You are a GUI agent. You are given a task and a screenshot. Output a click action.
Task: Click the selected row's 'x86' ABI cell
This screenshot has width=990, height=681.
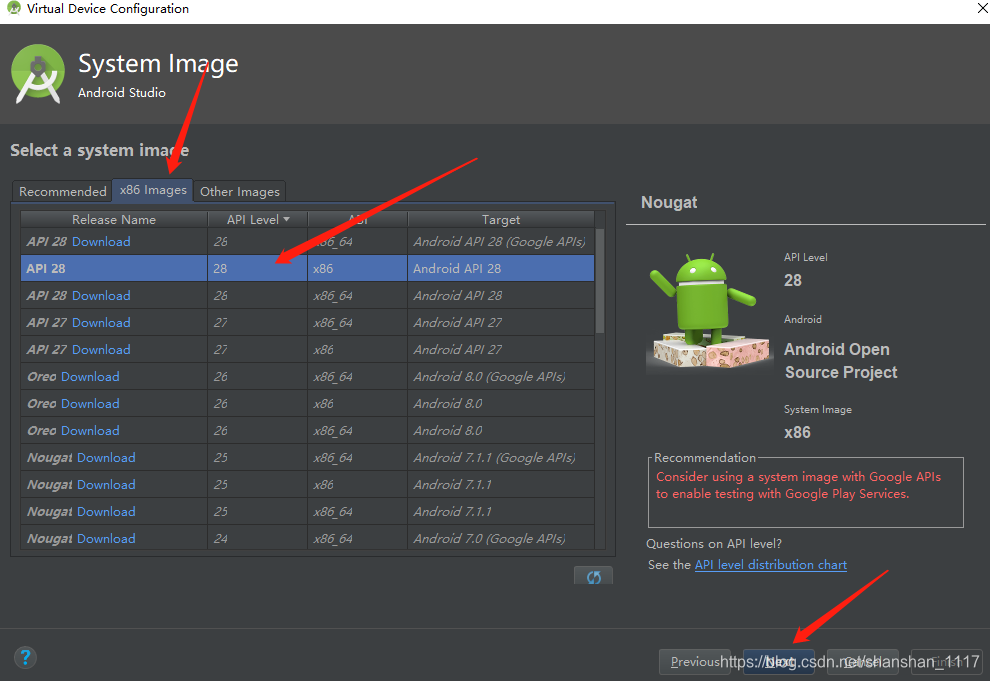[357, 268]
